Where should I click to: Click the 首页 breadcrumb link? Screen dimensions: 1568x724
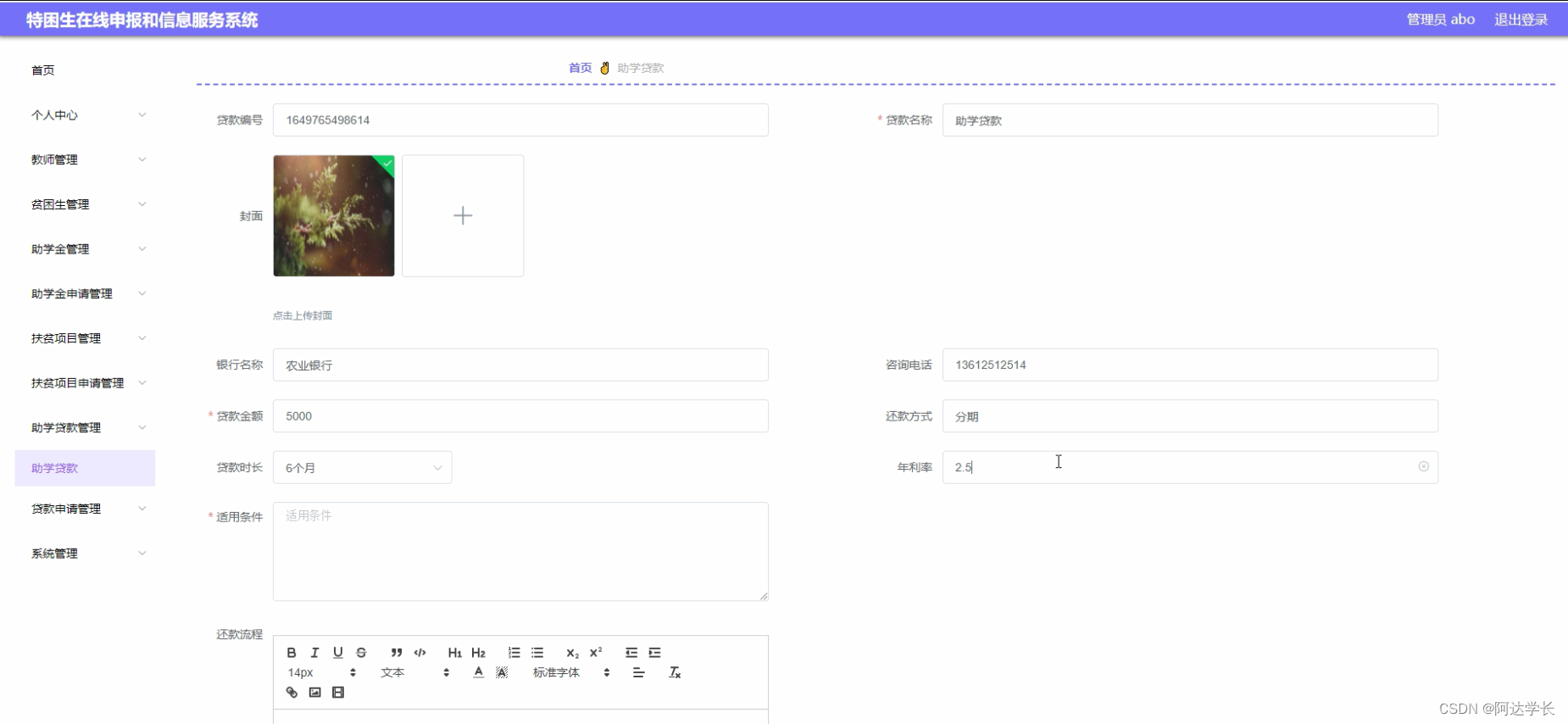pyautogui.click(x=581, y=68)
